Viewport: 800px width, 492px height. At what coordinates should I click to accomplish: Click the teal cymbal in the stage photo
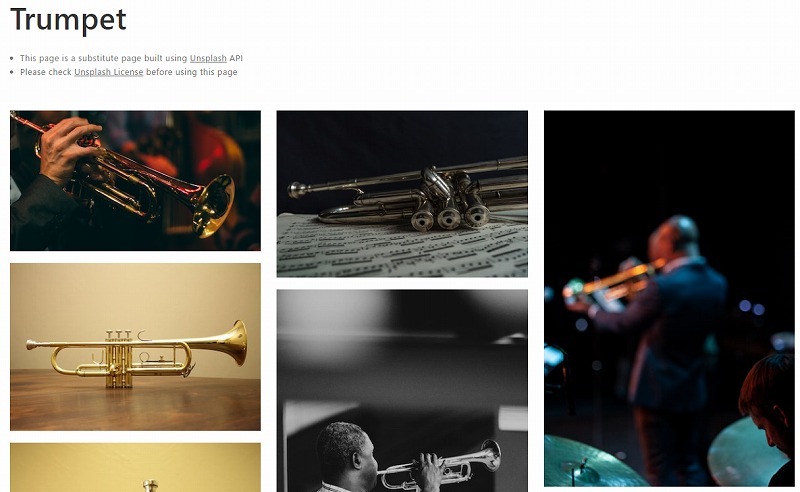(x=593, y=461)
